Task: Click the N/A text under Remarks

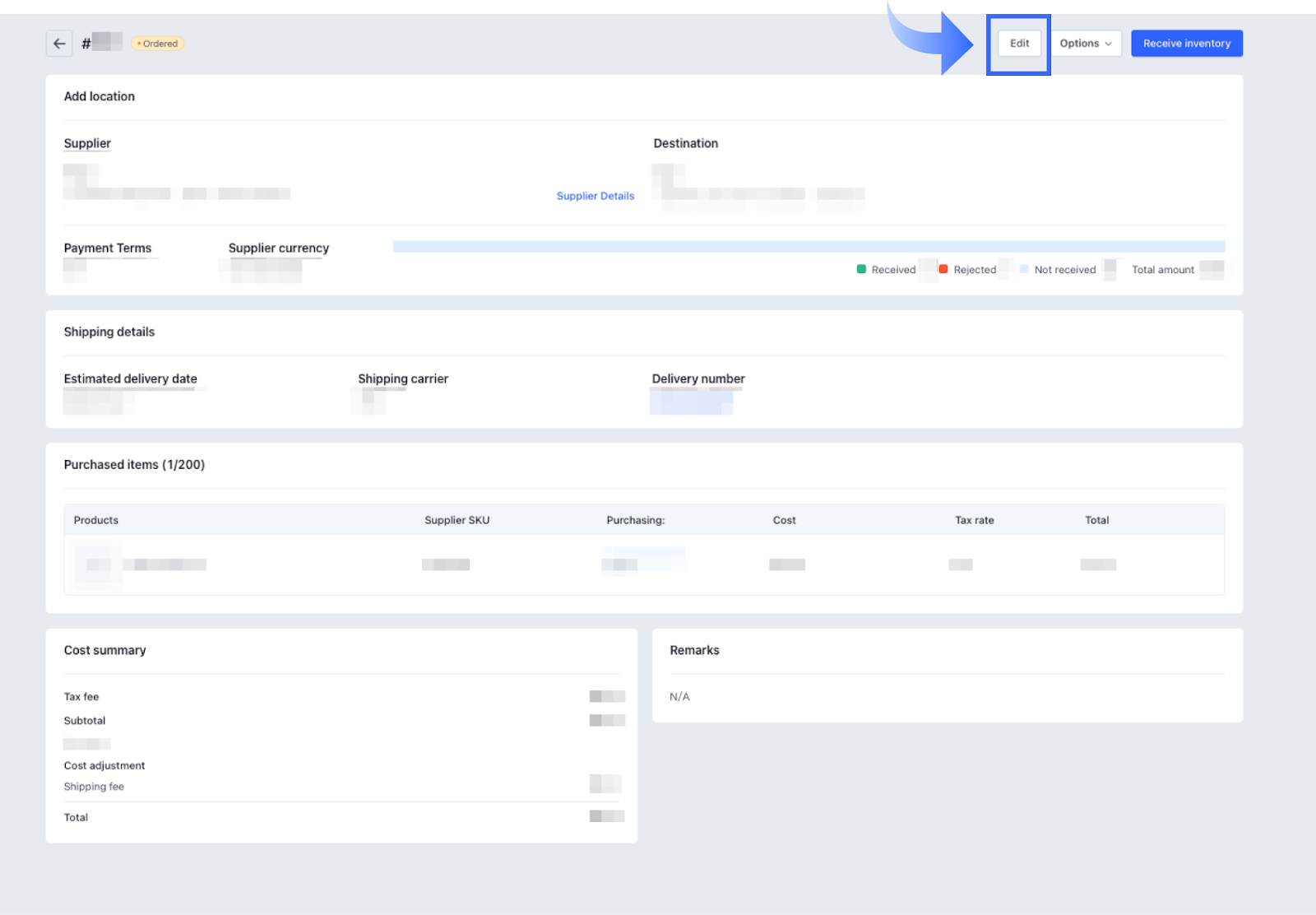Action: tap(679, 697)
